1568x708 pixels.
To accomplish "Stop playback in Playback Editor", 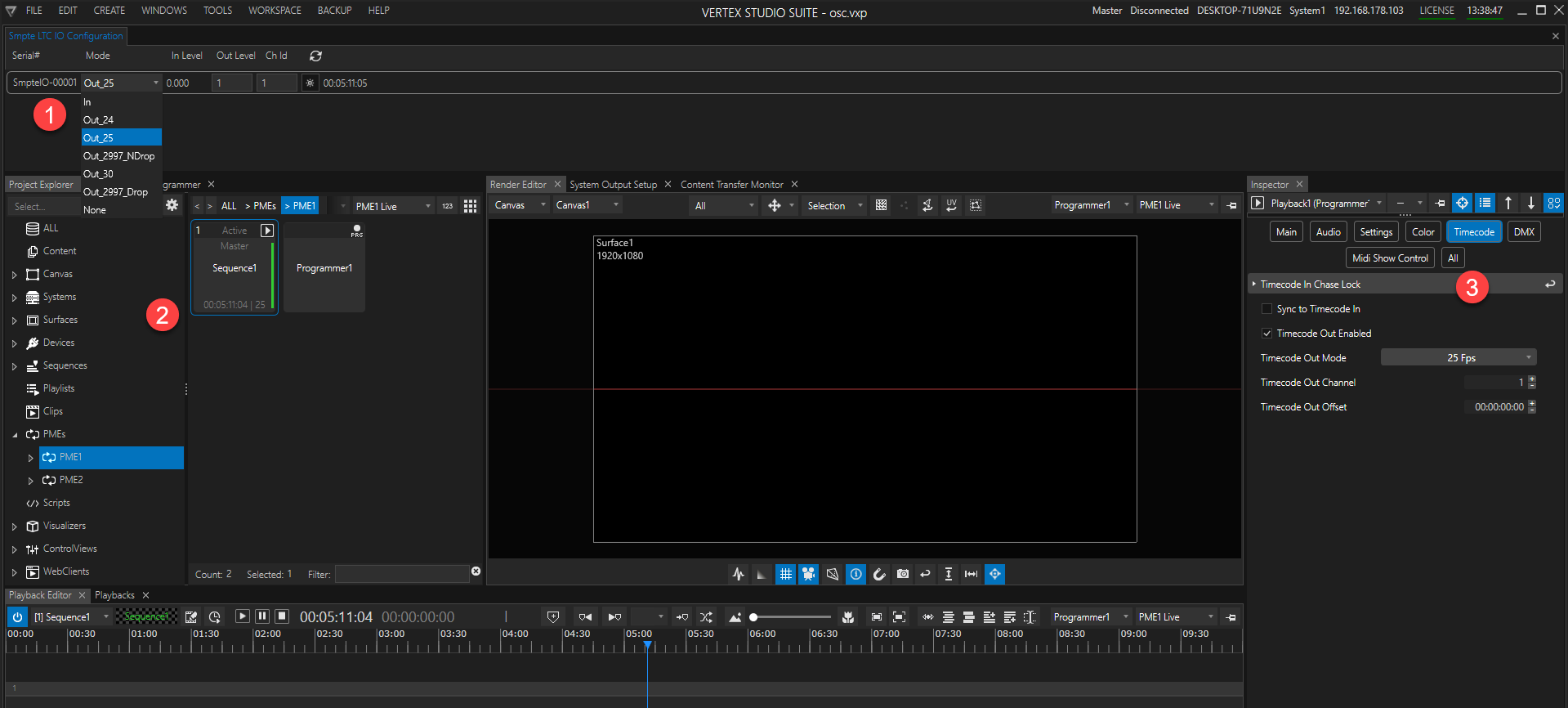I will tap(281, 616).
